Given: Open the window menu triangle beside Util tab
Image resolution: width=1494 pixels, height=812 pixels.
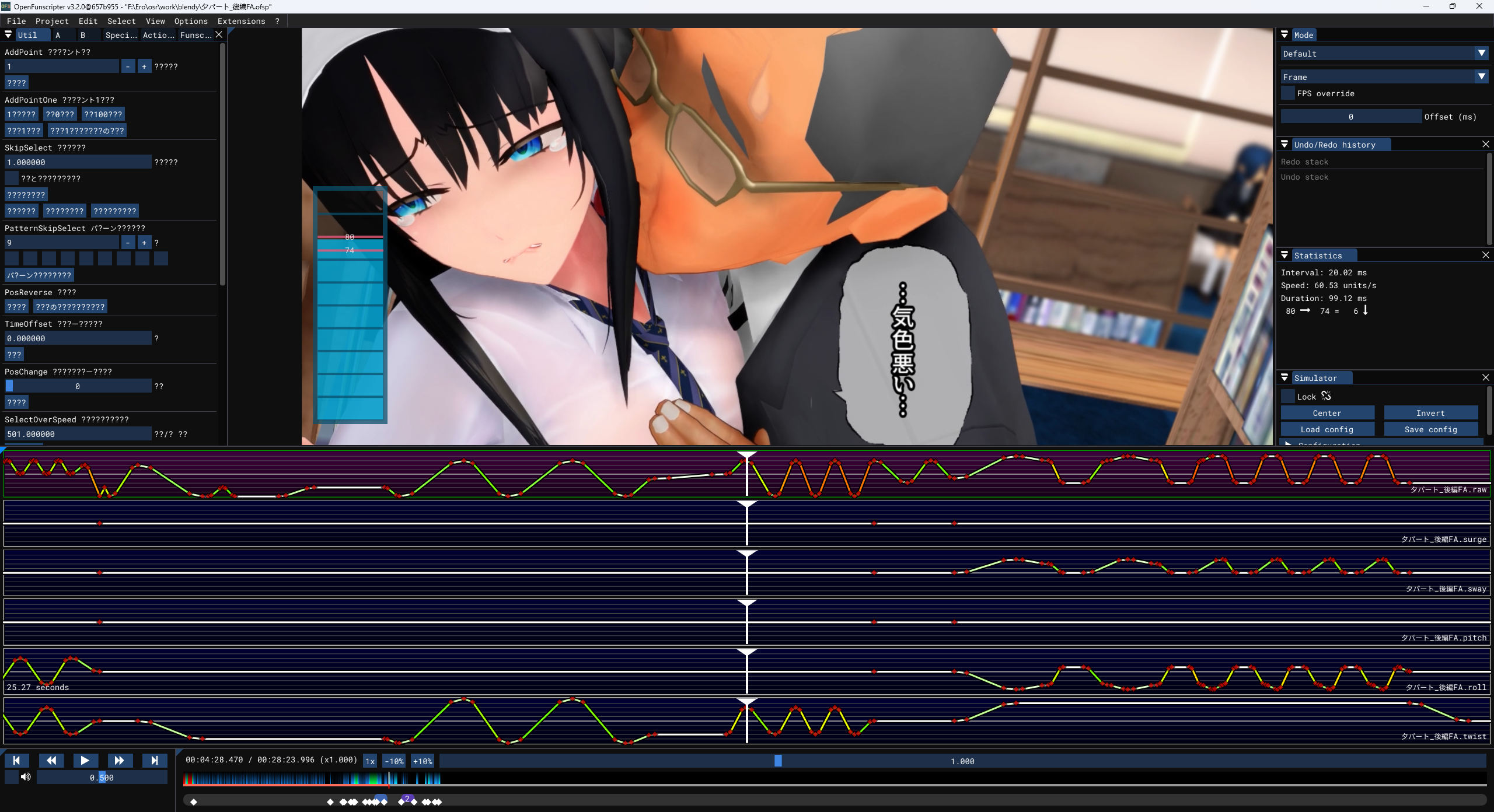Looking at the screenshot, I should 8,35.
